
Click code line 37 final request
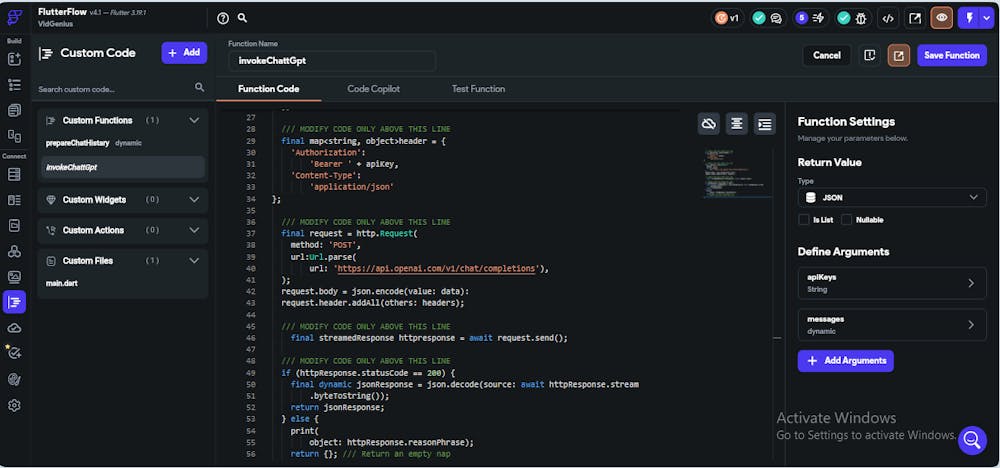pos(349,234)
